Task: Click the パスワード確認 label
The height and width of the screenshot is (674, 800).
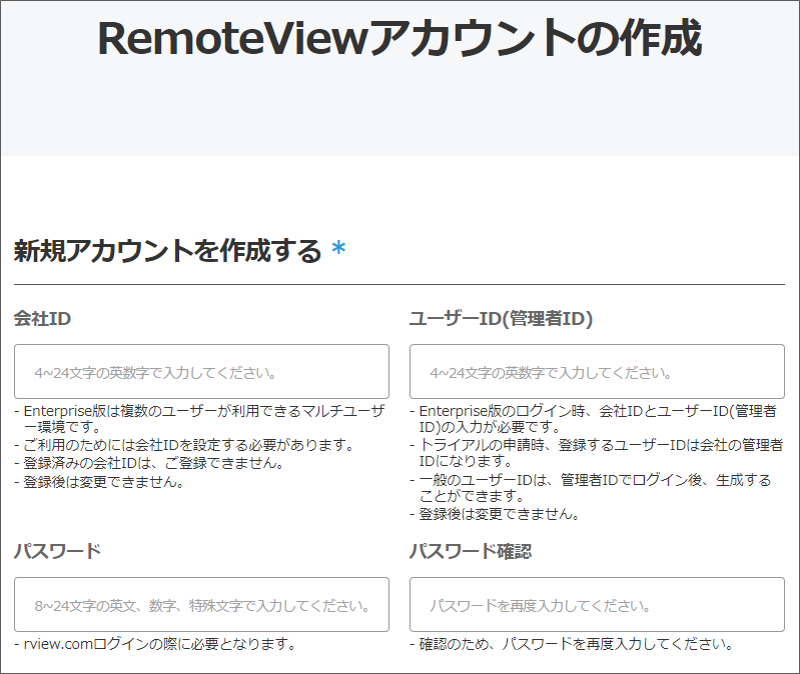Action: coord(470,551)
